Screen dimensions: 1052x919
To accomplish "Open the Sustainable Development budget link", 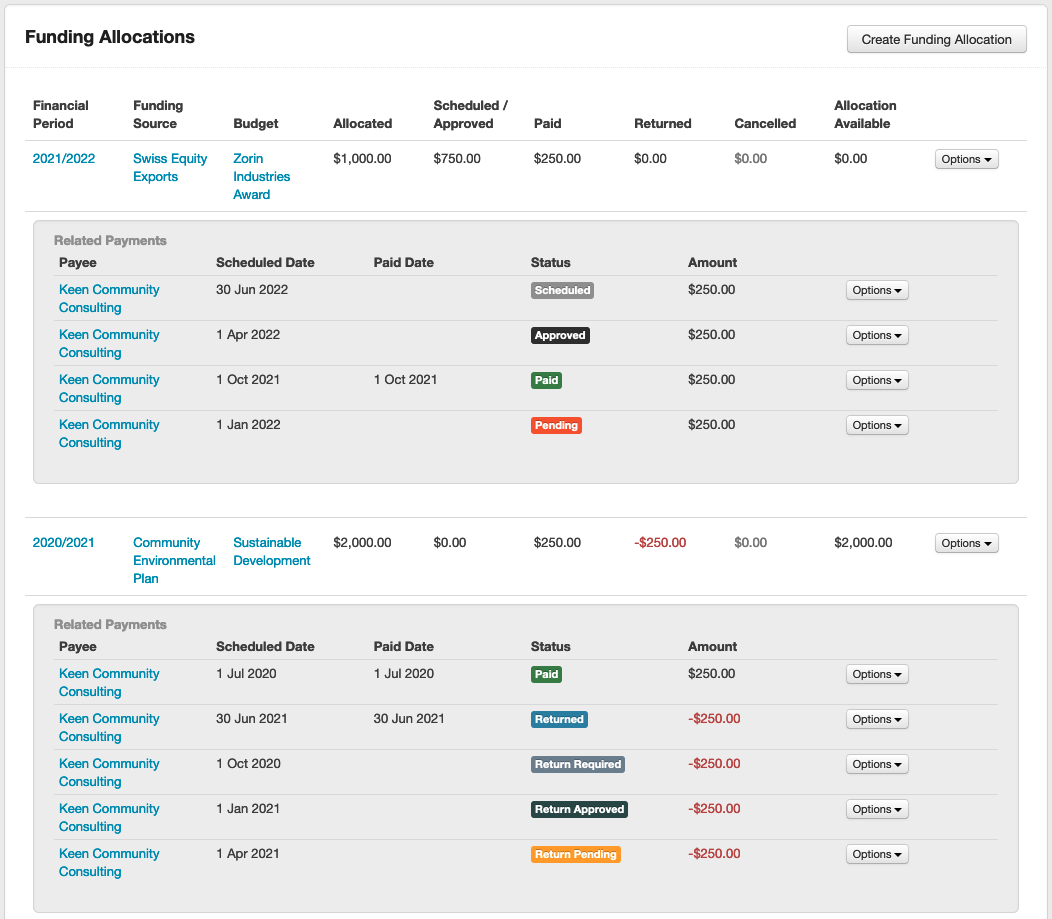I will pyautogui.click(x=271, y=551).
